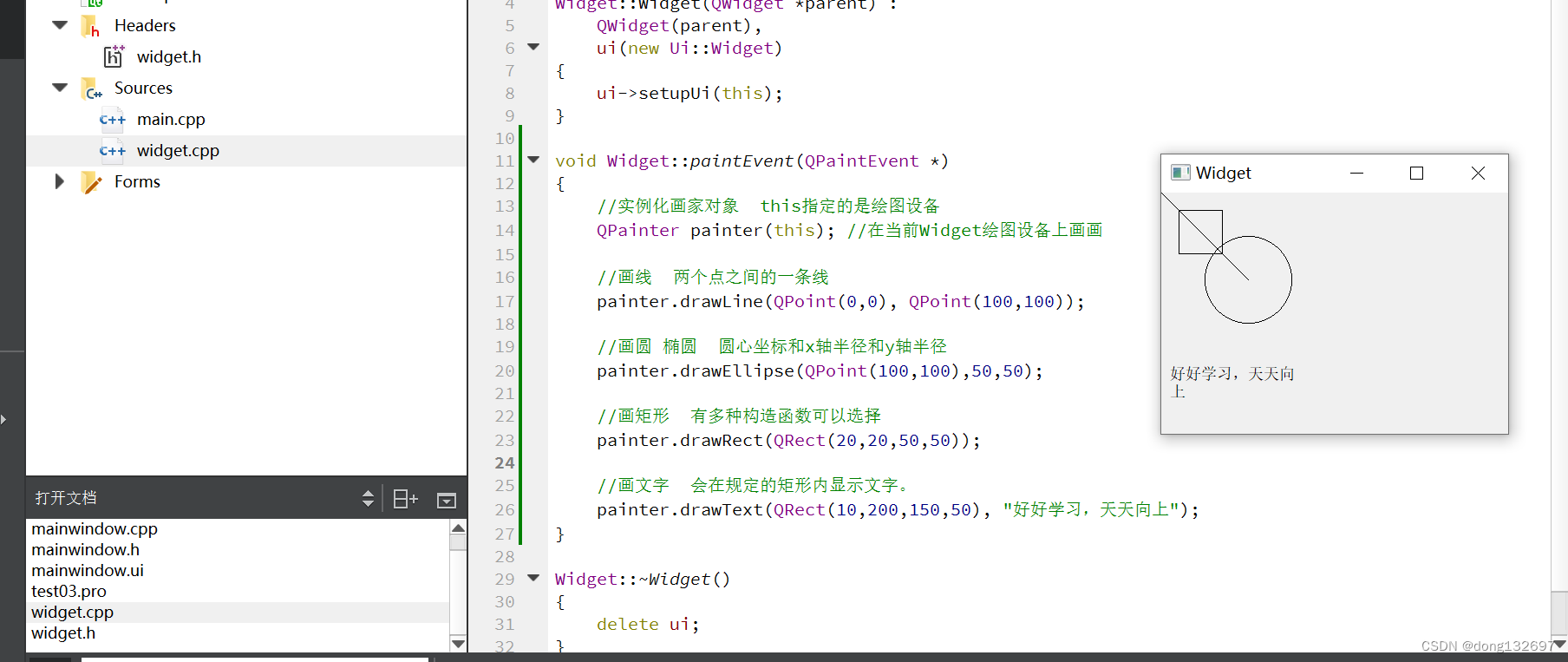Open mainwindow.cpp from open documents

coord(95,528)
